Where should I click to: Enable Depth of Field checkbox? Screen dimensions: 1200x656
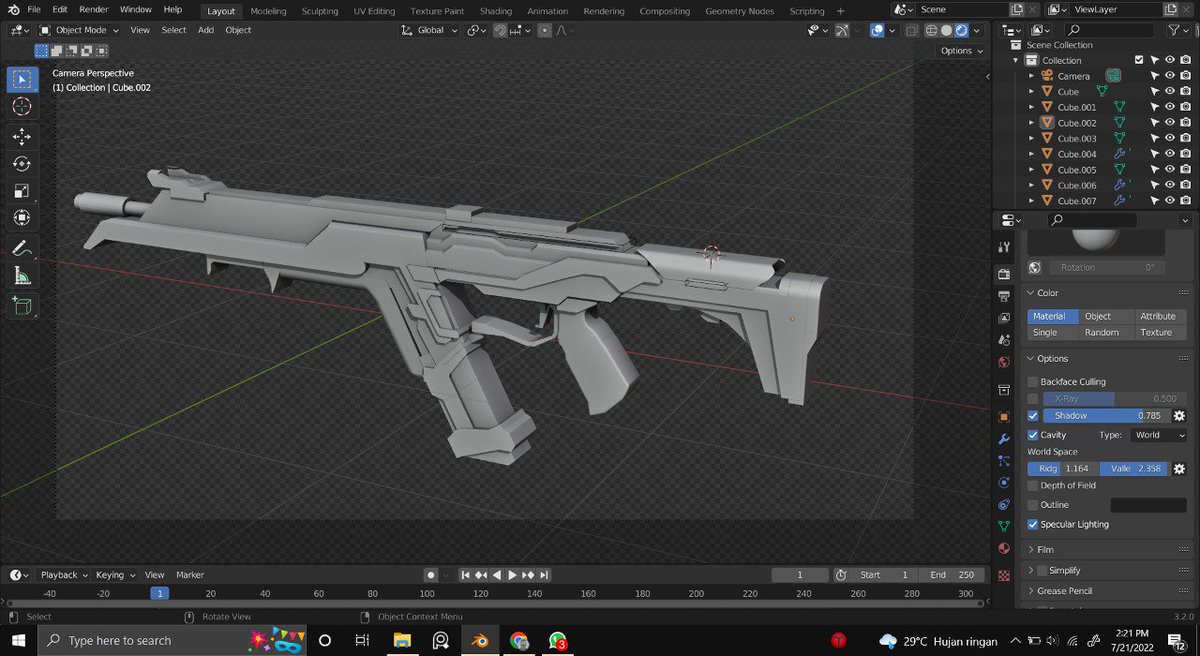point(1033,485)
